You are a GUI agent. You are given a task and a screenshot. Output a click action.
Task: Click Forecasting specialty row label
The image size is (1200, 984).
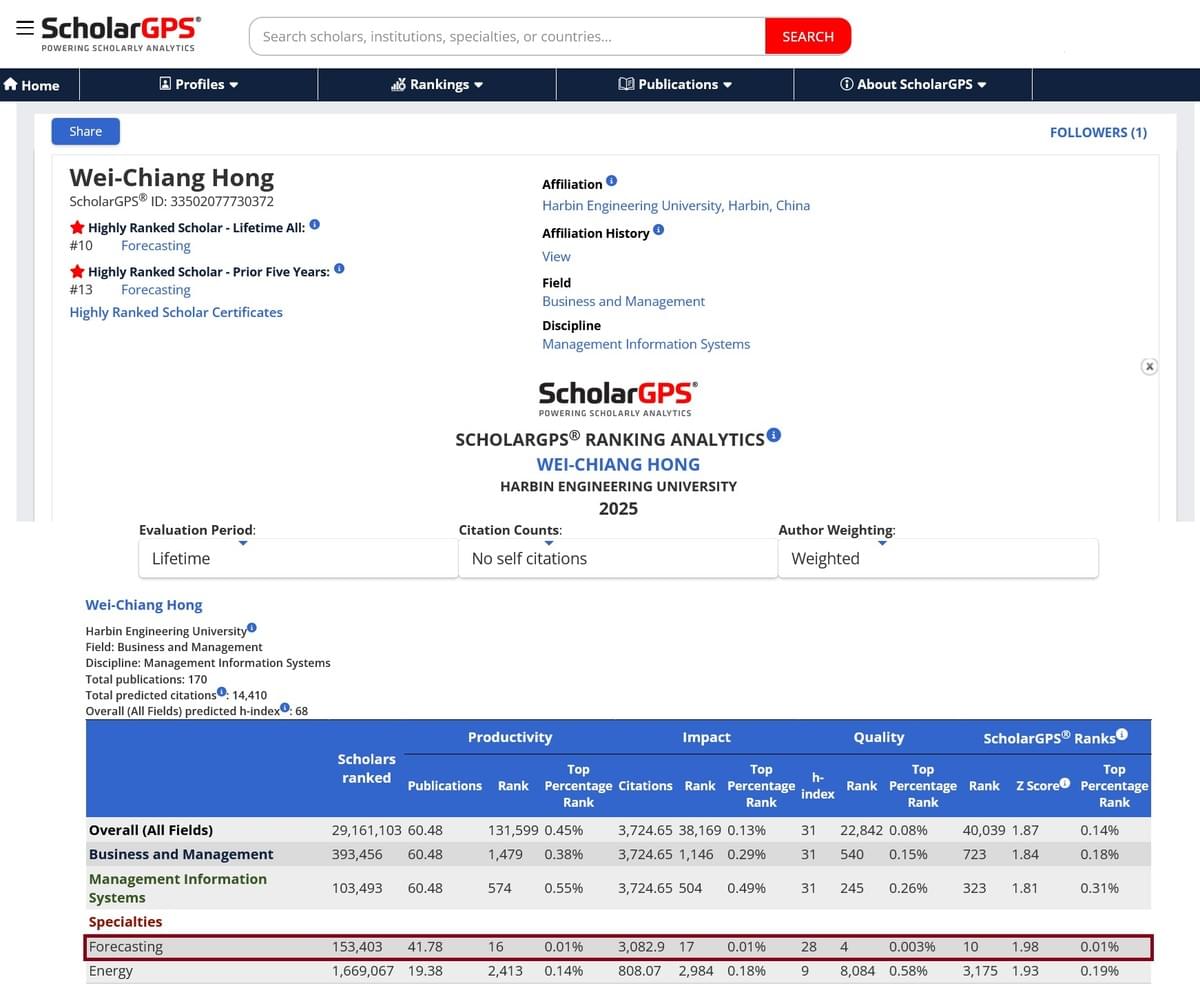coord(126,946)
